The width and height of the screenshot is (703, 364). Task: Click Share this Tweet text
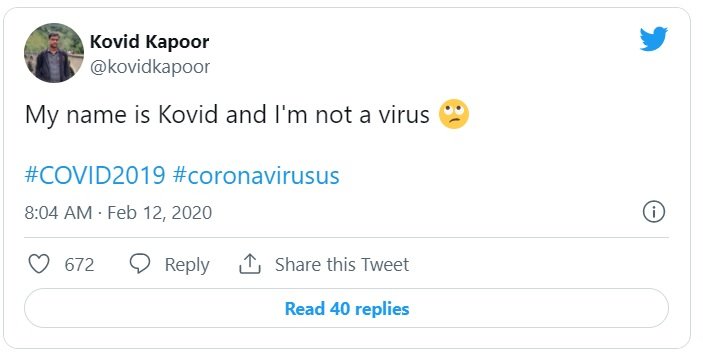point(342,264)
